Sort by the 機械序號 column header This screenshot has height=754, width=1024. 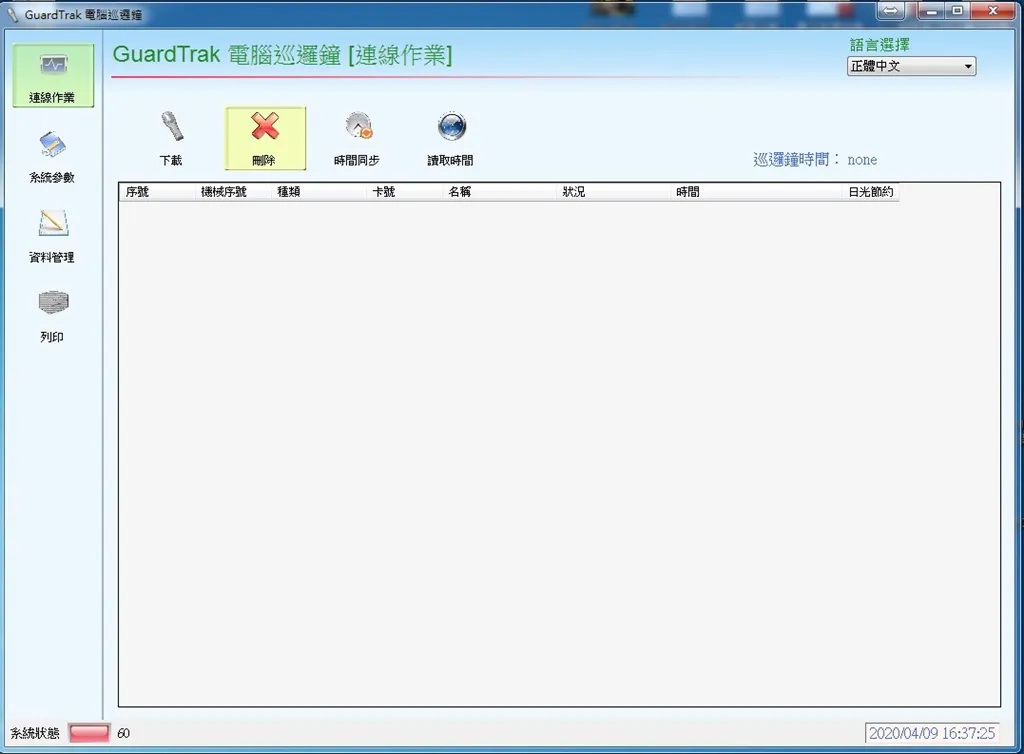232,192
